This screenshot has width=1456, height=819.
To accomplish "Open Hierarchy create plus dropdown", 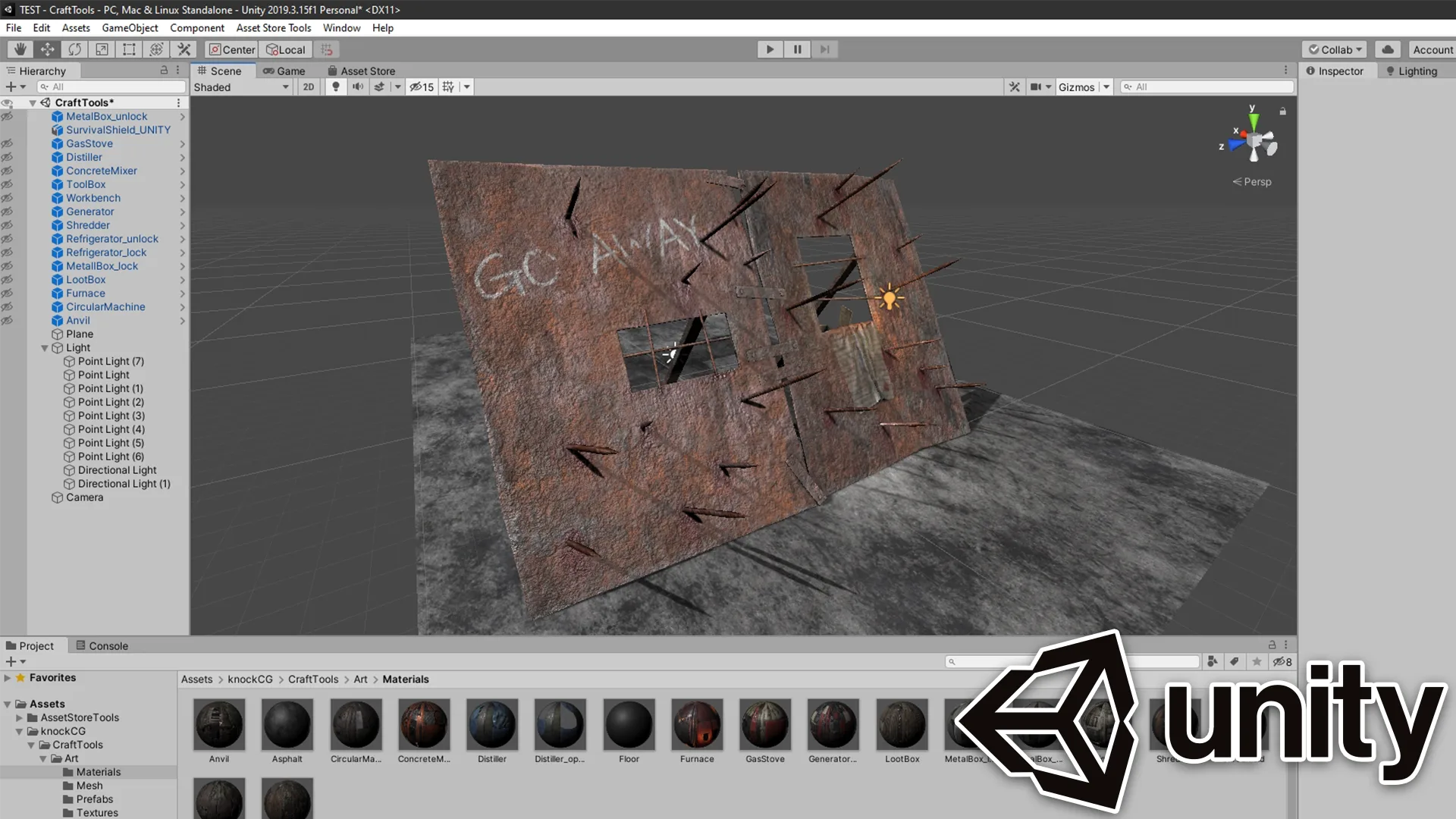I will point(16,86).
